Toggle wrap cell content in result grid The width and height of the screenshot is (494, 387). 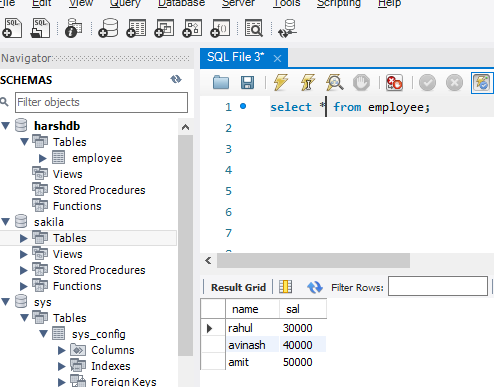[285, 287]
